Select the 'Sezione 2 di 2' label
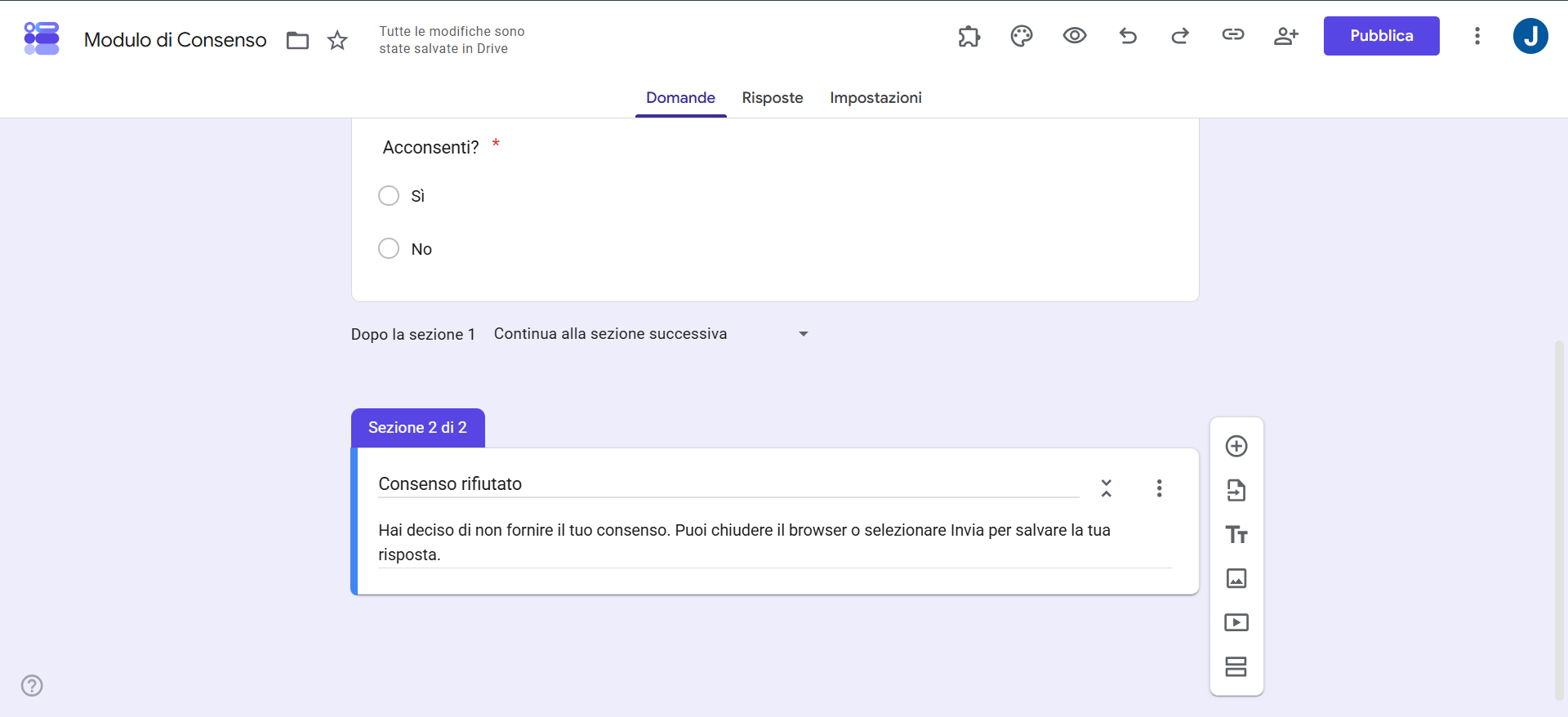This screenshot has width=1568, height=717. click(x=417, y=428)
